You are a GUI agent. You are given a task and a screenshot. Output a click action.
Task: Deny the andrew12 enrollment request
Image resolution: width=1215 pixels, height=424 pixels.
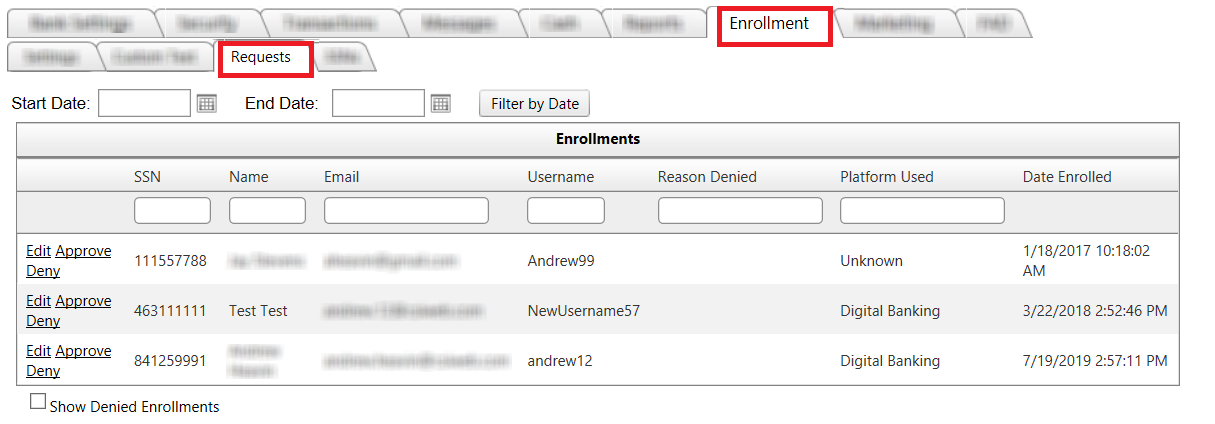(43, 371)
